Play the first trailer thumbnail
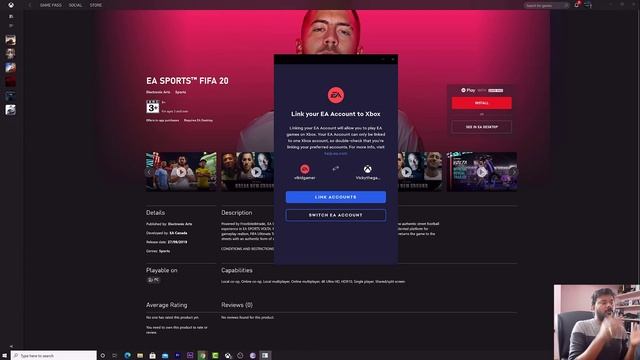This screenshot has height=360, width=640. (181, 172)
